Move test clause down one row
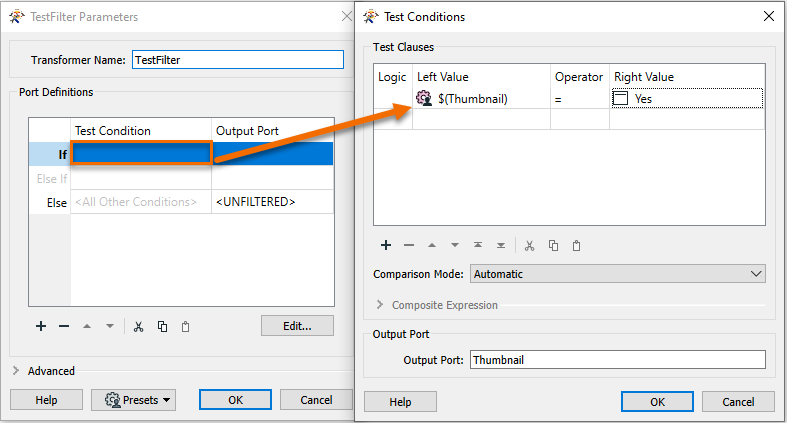The image size is (787, 423). [455, 245]
